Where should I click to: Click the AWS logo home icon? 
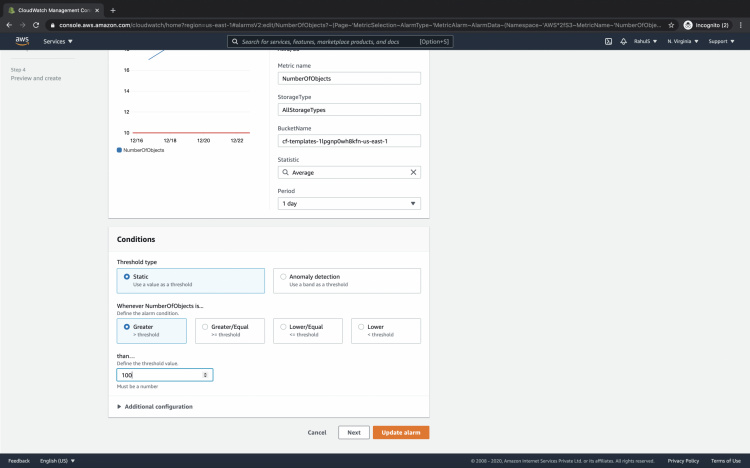21,41
